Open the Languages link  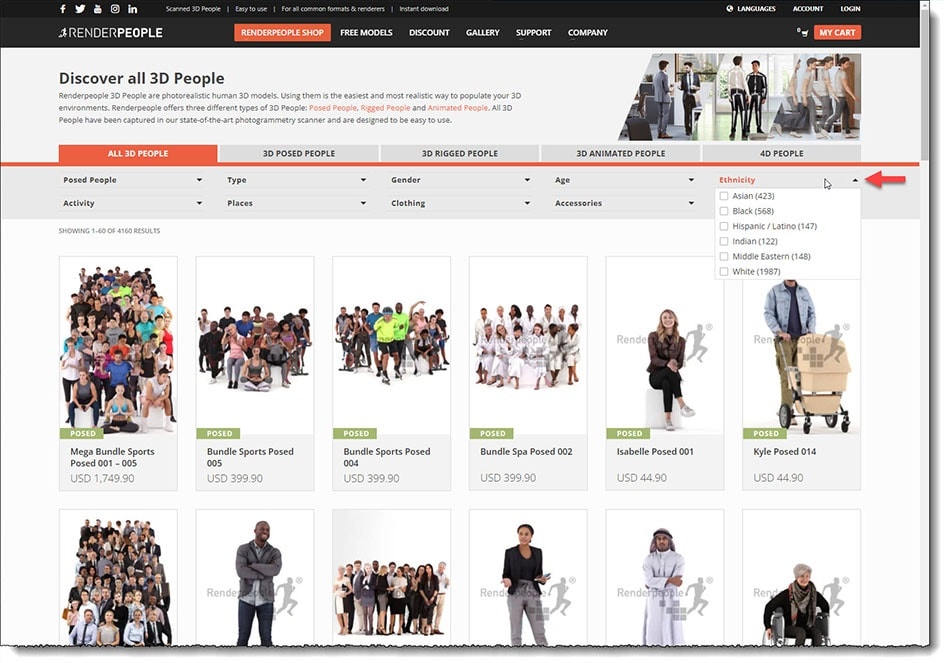coord(756,9)
